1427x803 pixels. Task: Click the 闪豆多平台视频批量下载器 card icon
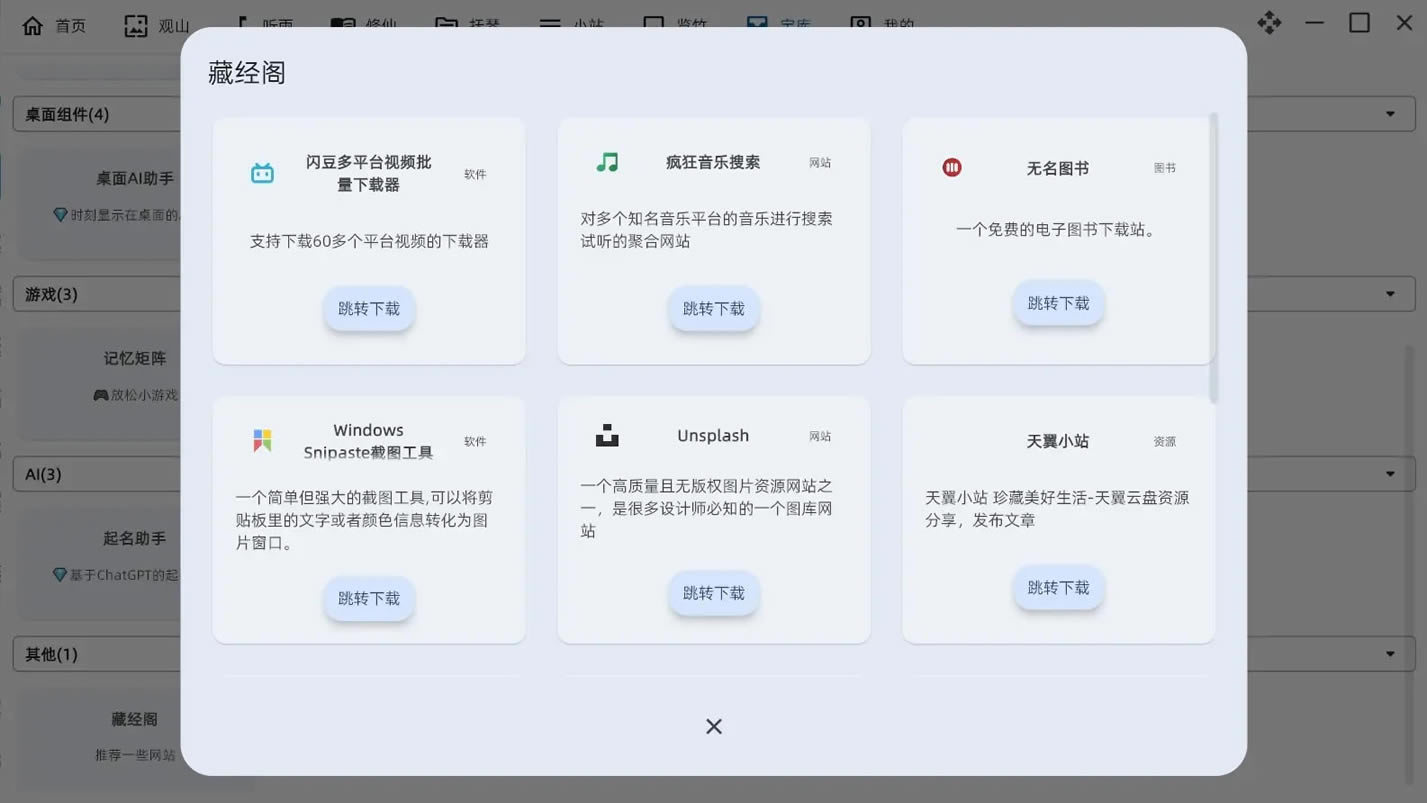(262, 174)
